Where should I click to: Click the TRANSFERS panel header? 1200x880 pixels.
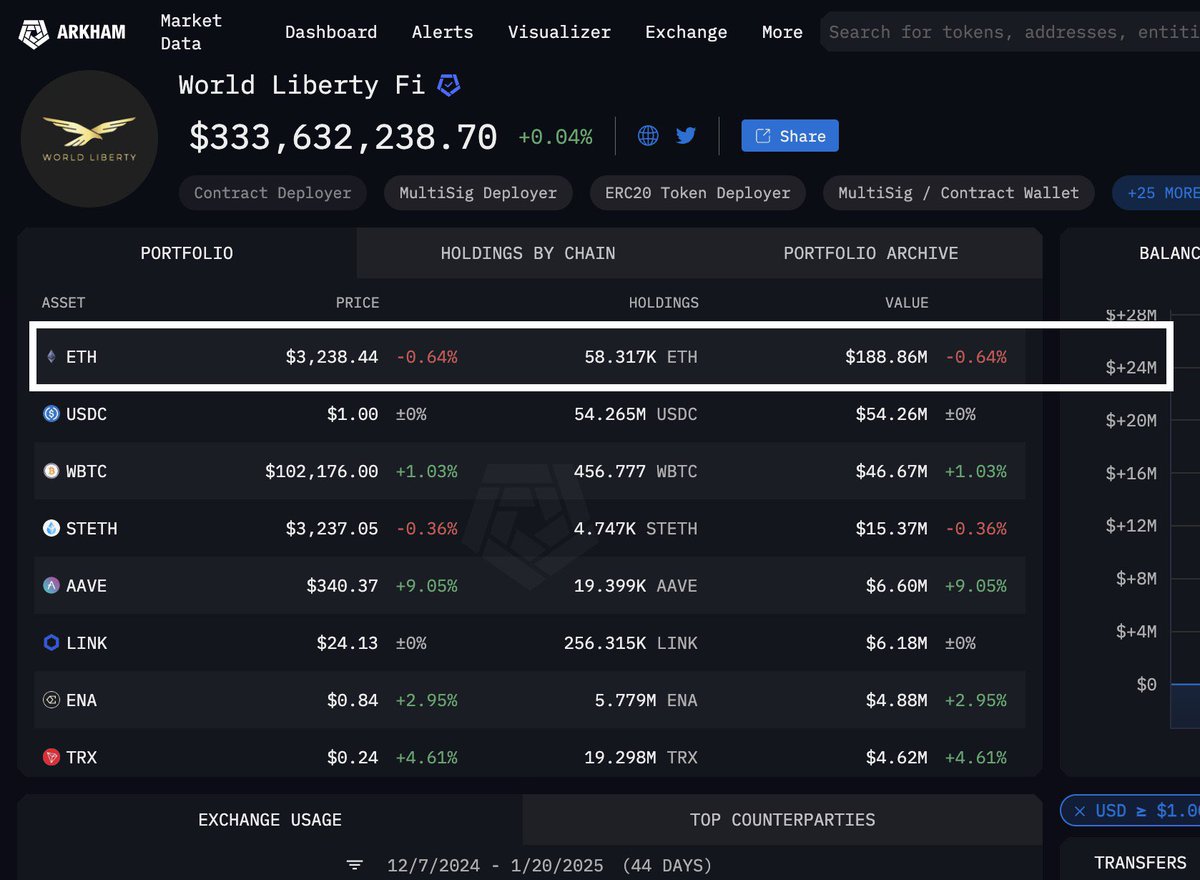1139,862
